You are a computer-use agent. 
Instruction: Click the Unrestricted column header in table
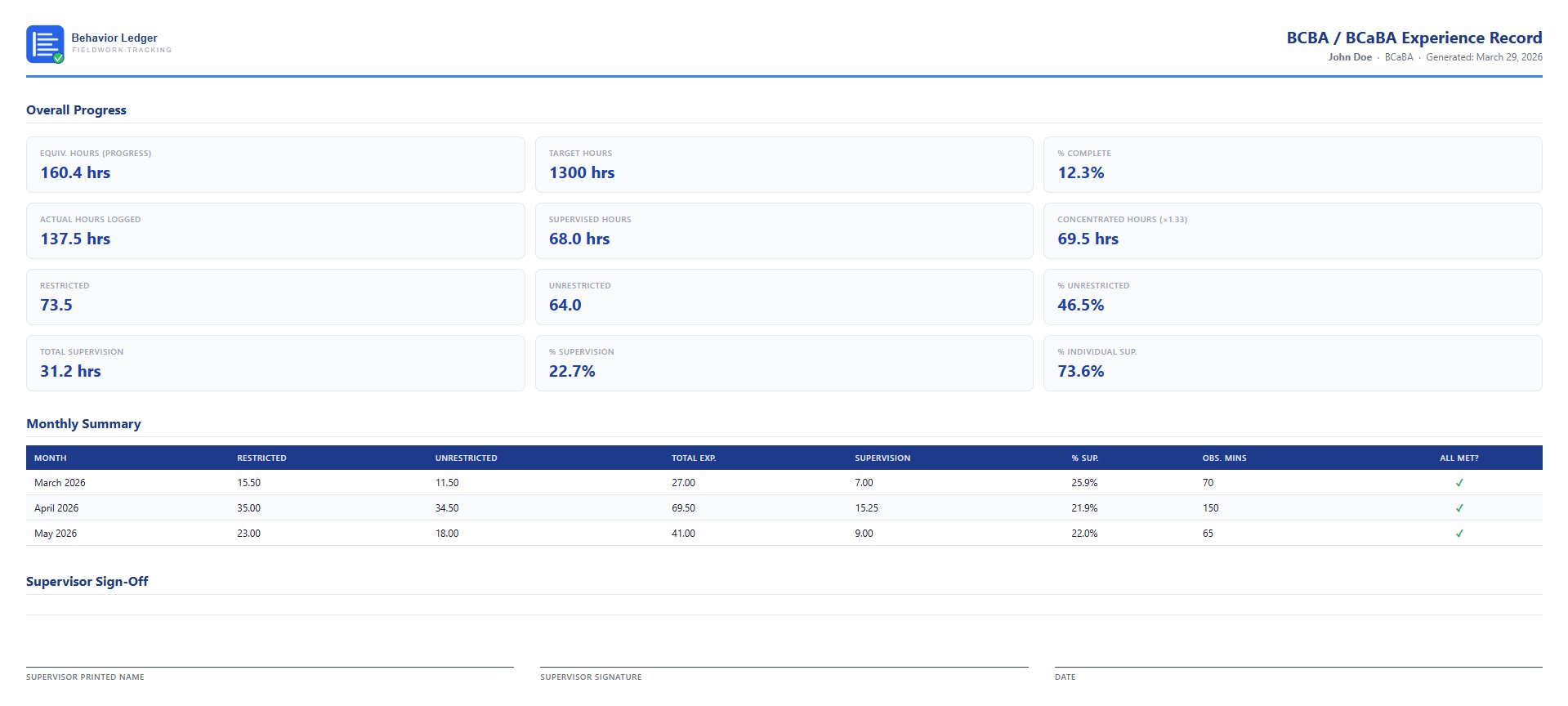tap(466, 458)
